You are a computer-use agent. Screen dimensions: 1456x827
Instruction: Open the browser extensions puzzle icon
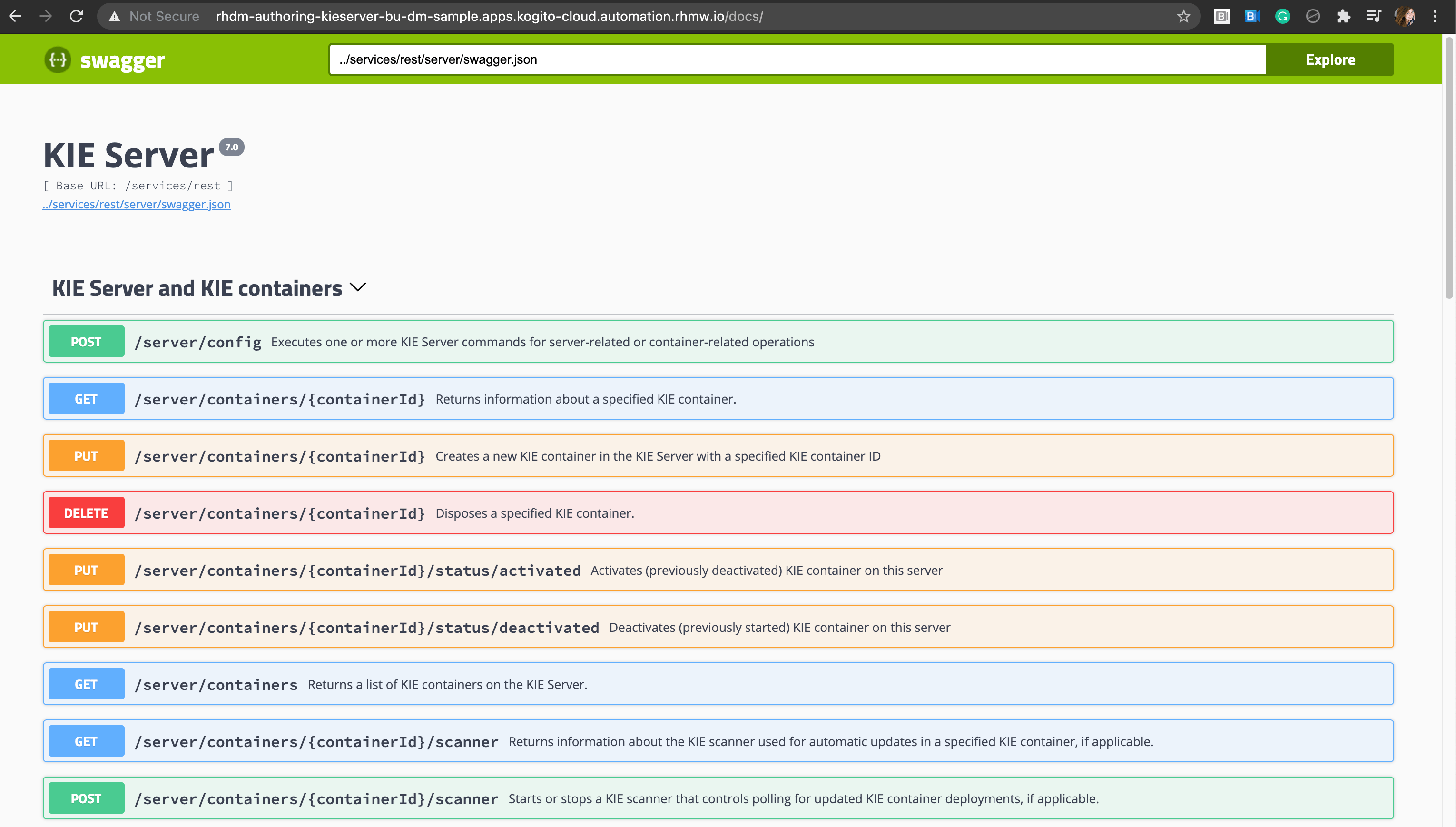click(1344, 16)
